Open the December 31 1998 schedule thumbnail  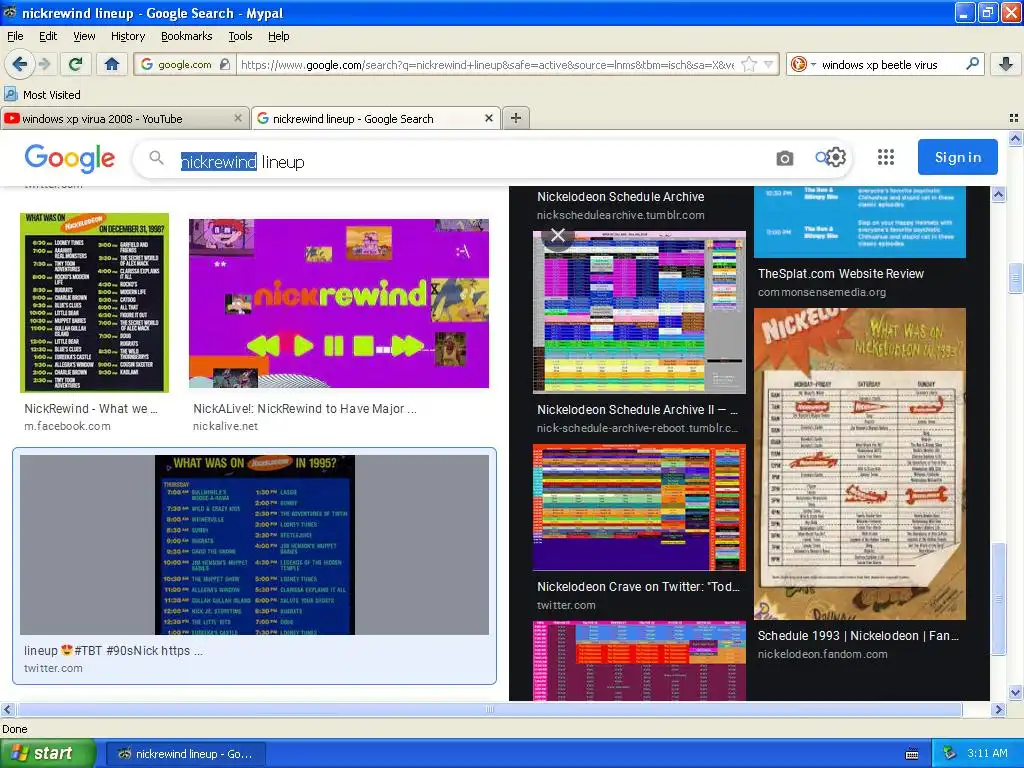[x=94, y=303]
